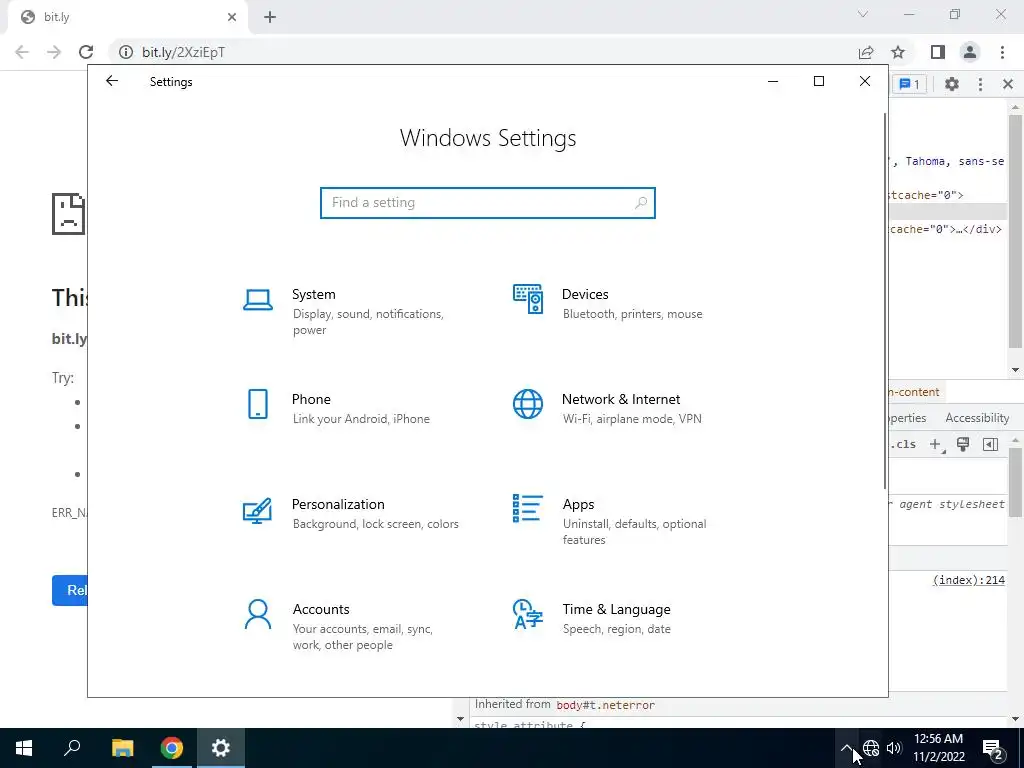Open Chrome three-dot menu
This screenshot has width=1024, height=768.
click(x=1002, y=52)
